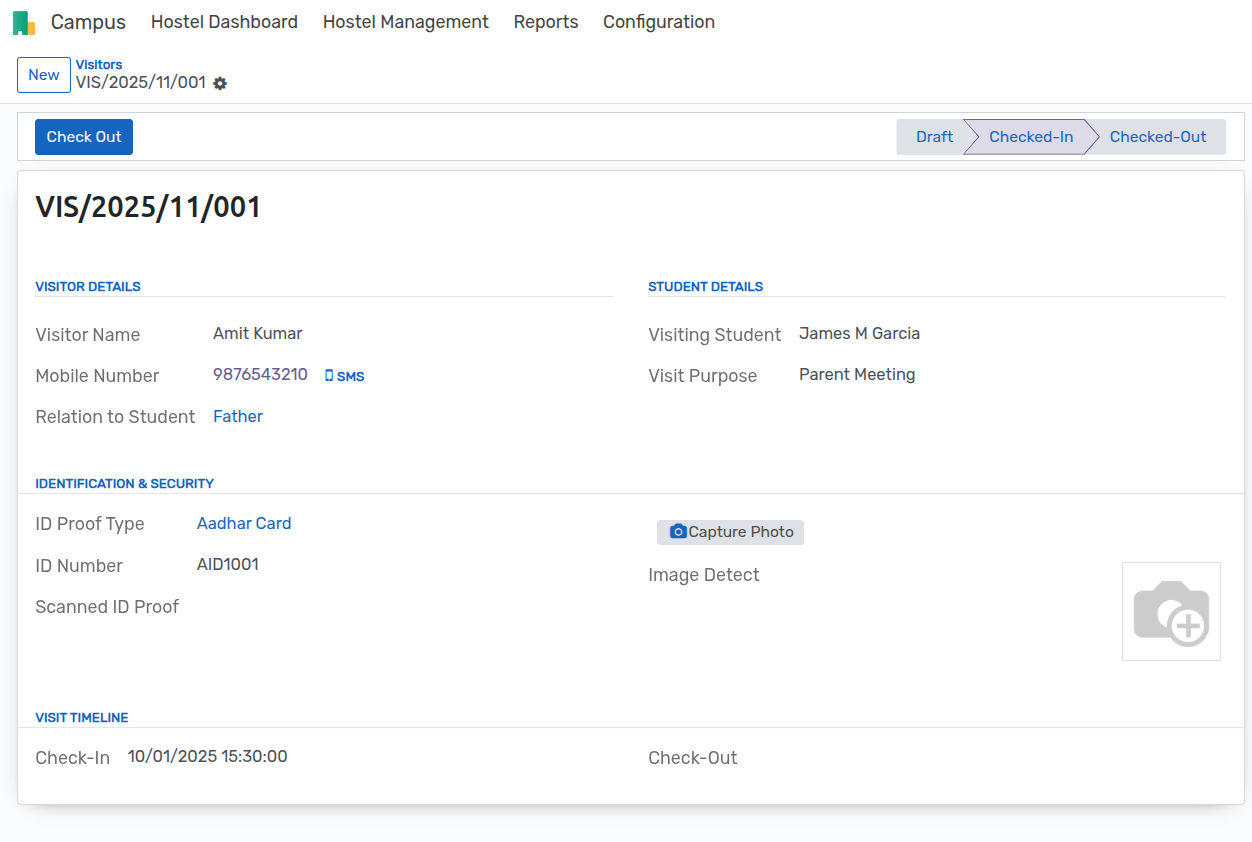Click the Image Detect label
Viewport: 1252px width, 842px height.
click(703, 575)
